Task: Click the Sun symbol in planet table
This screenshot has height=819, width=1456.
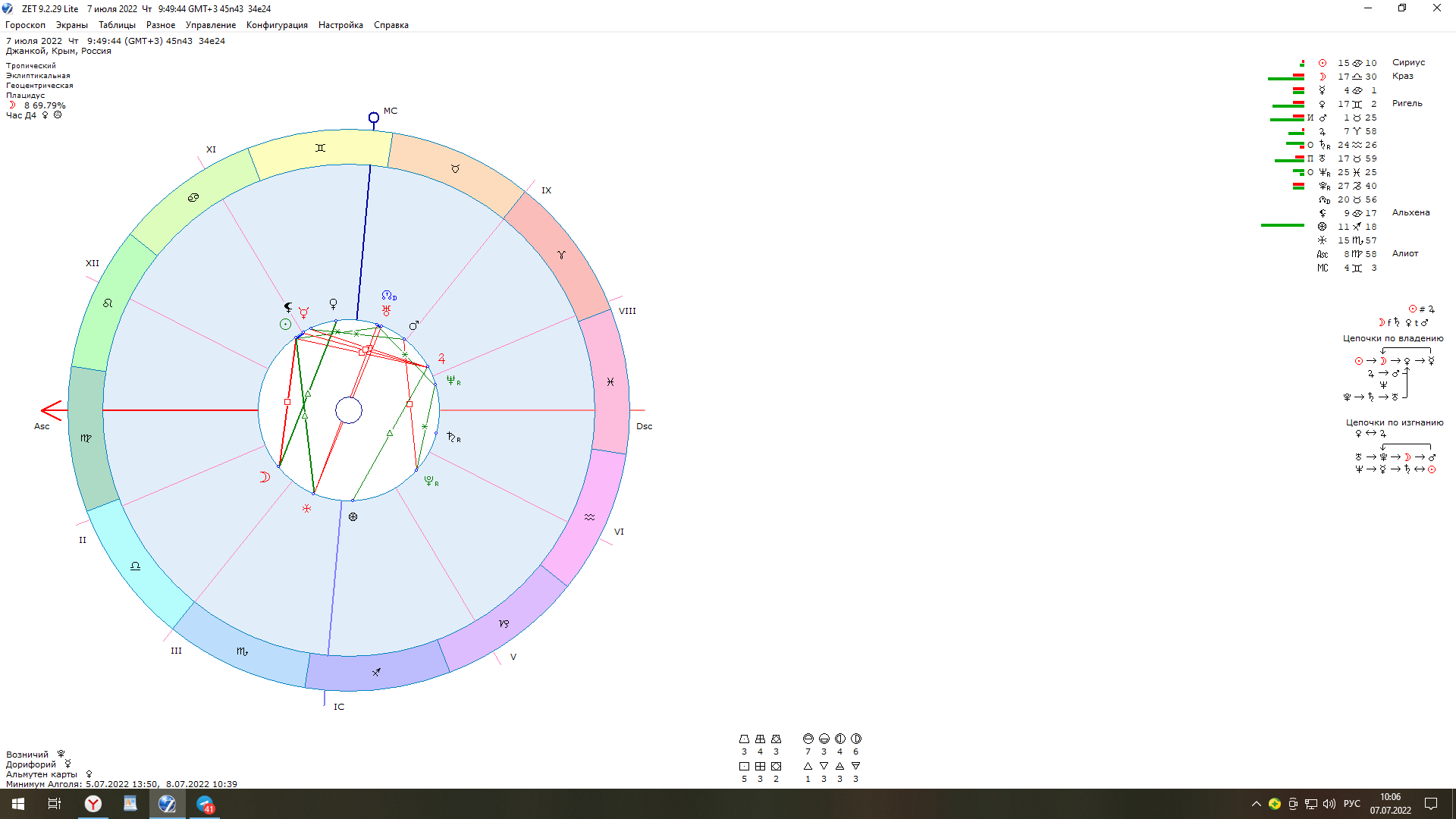Action: 1323,63
